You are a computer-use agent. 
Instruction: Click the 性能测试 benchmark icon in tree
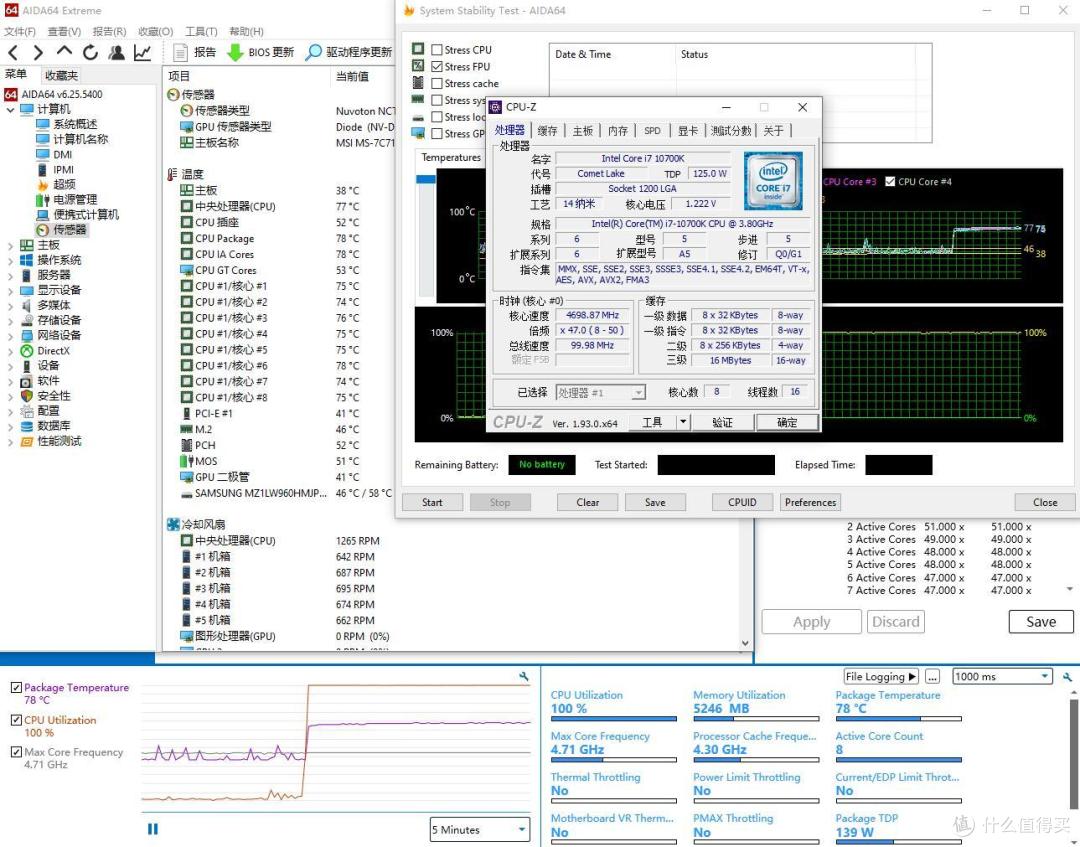(x=27, y=441)
